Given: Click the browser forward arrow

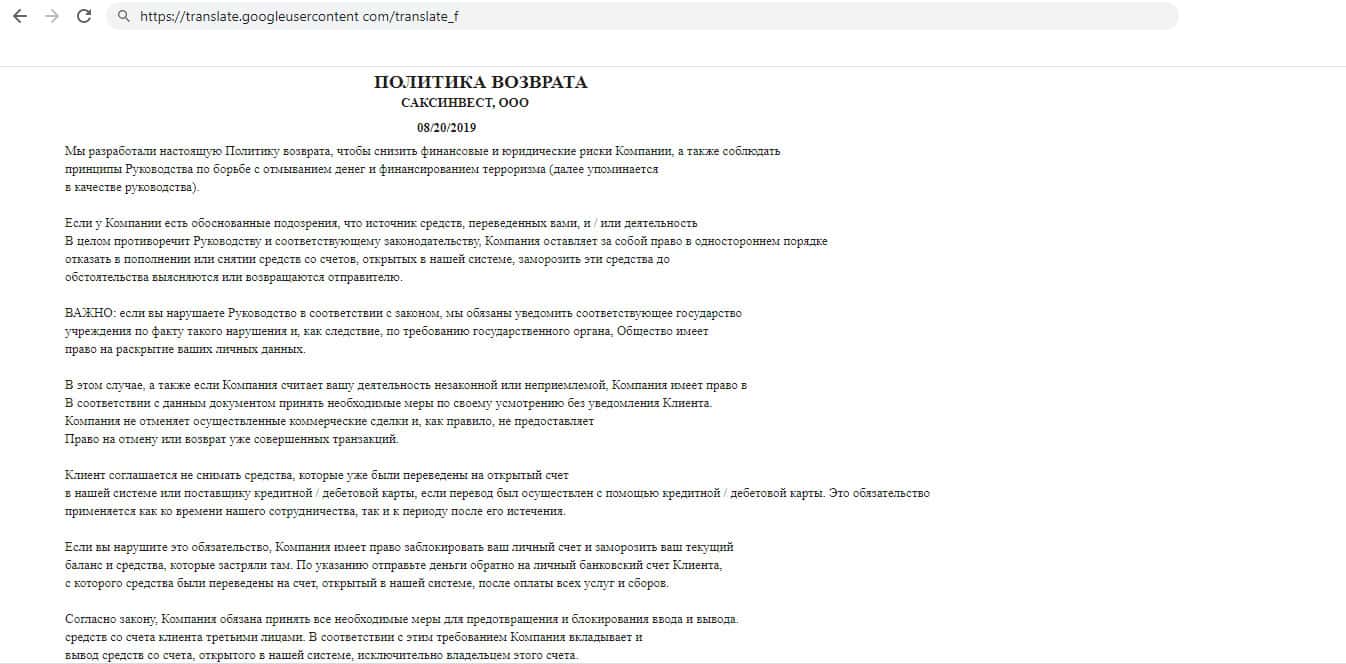Looking at the screenshot, I should tap(52, 16).
